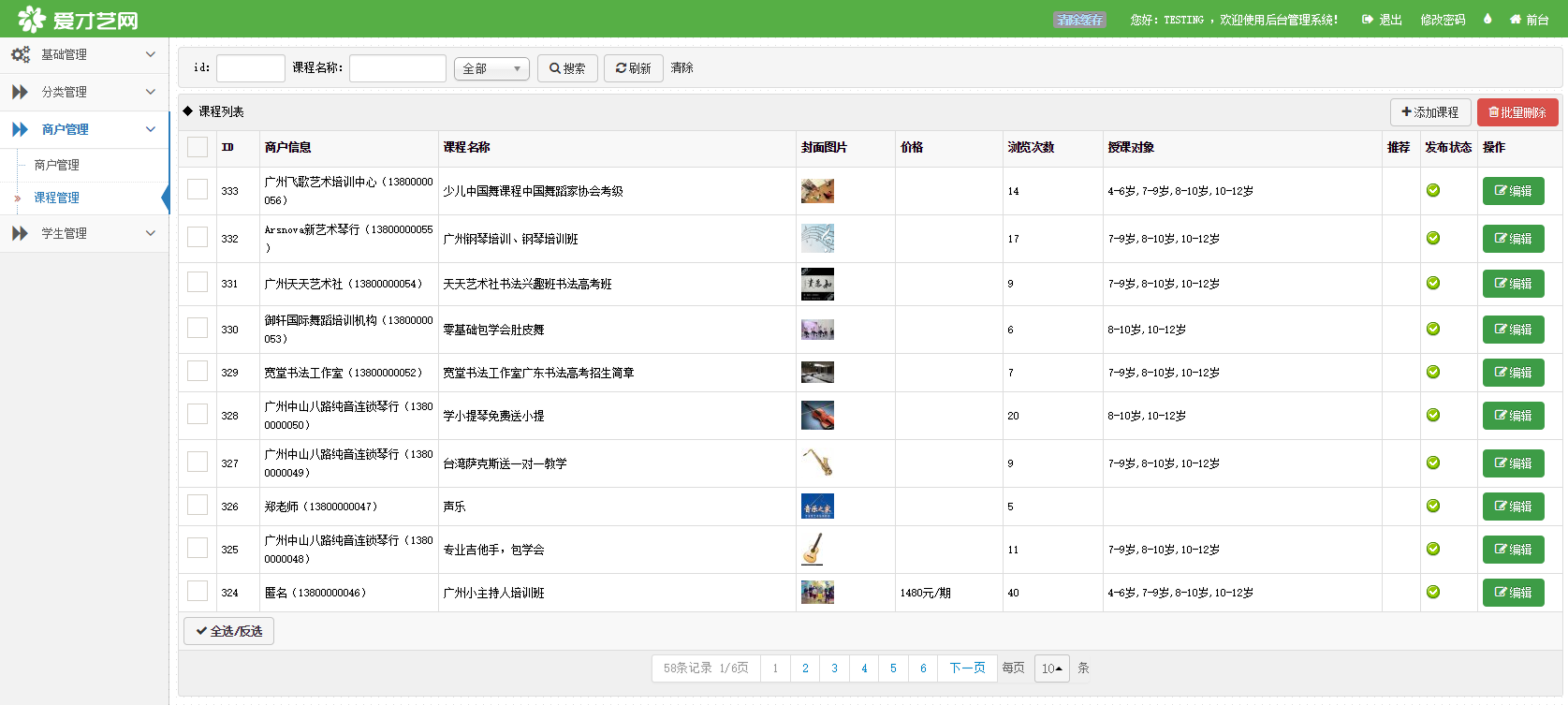Click the 清除 clear link
The width and height of the screenshot is (1568, 705).
tap(682, 67)
